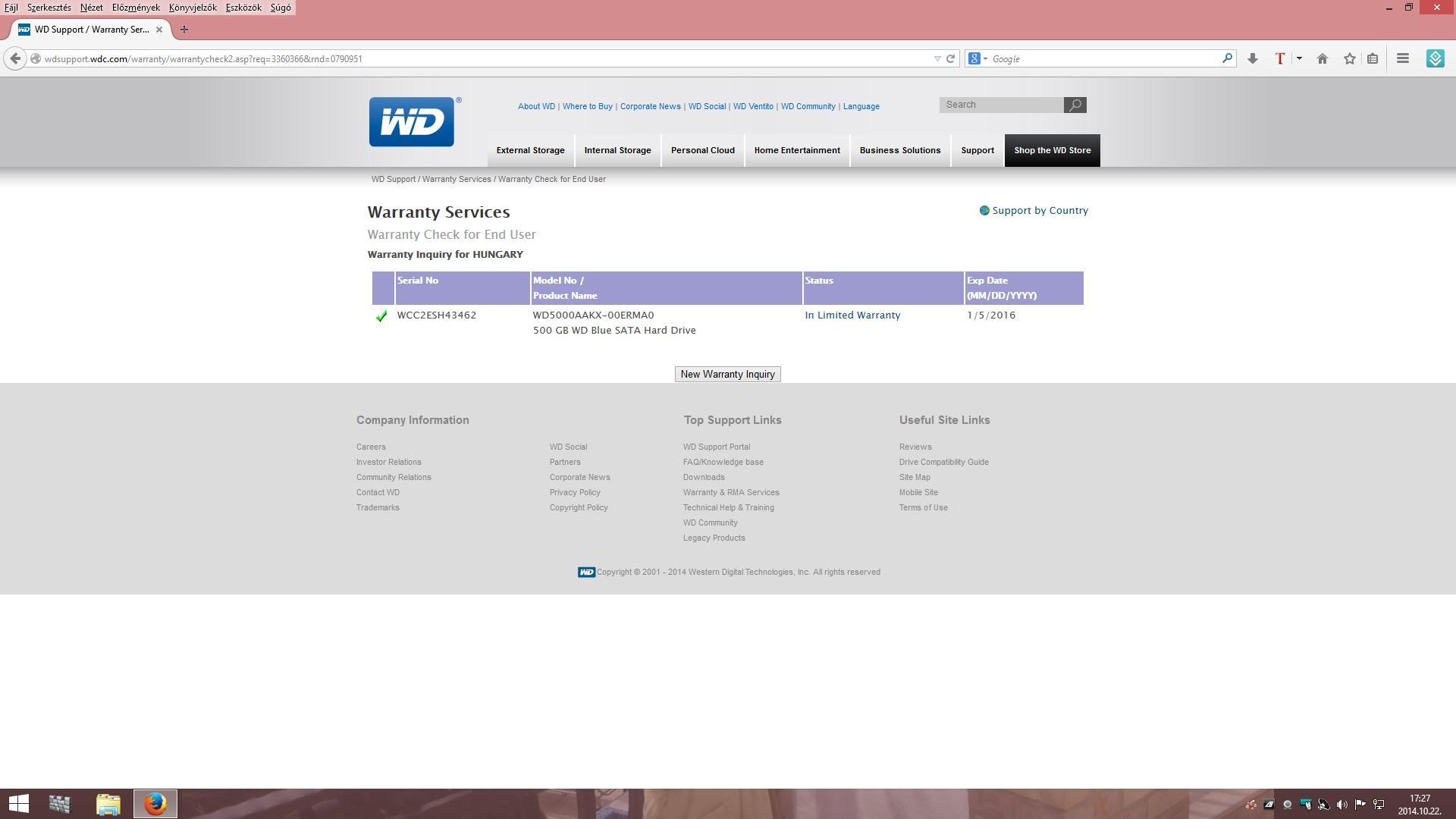Open bookmarks list icon
This screenshot has width=1456, height=819.
click(1373, 59)
